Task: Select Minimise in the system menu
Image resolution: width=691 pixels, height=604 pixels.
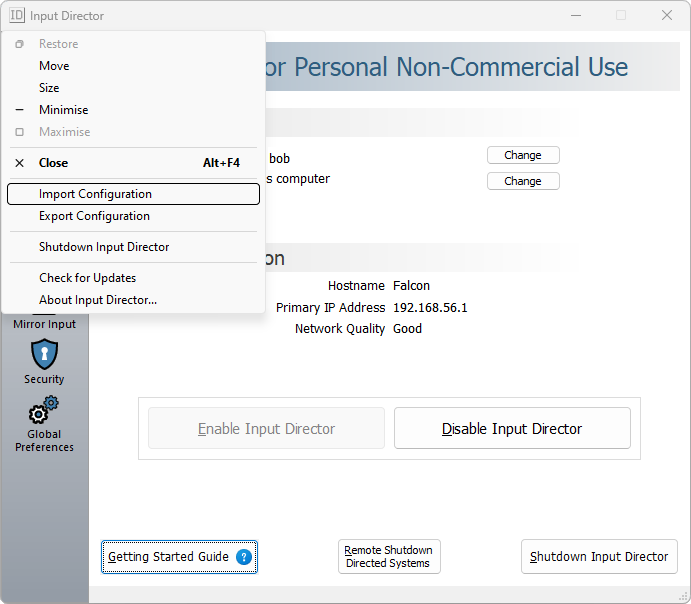Action: pyautogui.click(x=63, y=110)
